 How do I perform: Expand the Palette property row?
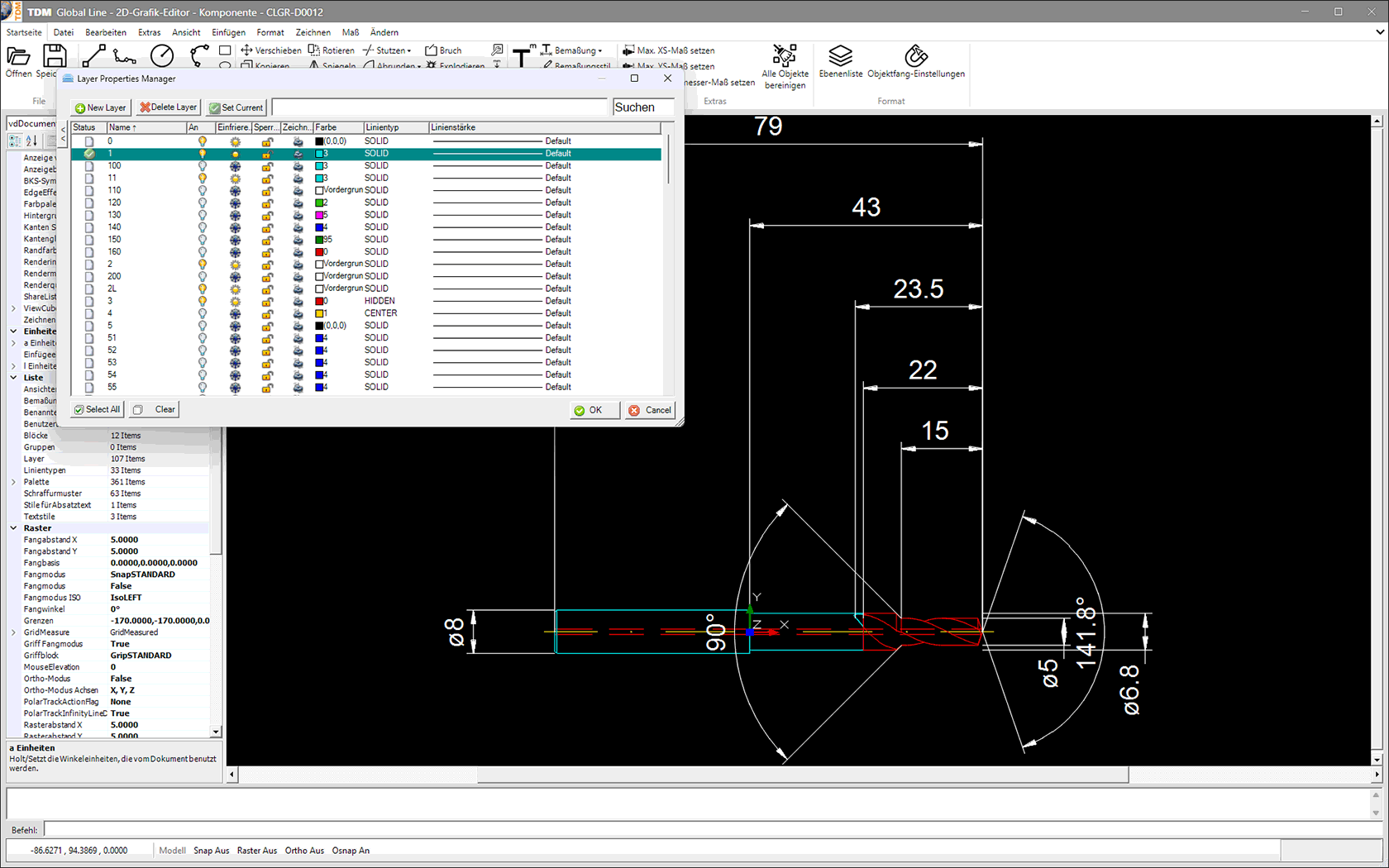13,482
